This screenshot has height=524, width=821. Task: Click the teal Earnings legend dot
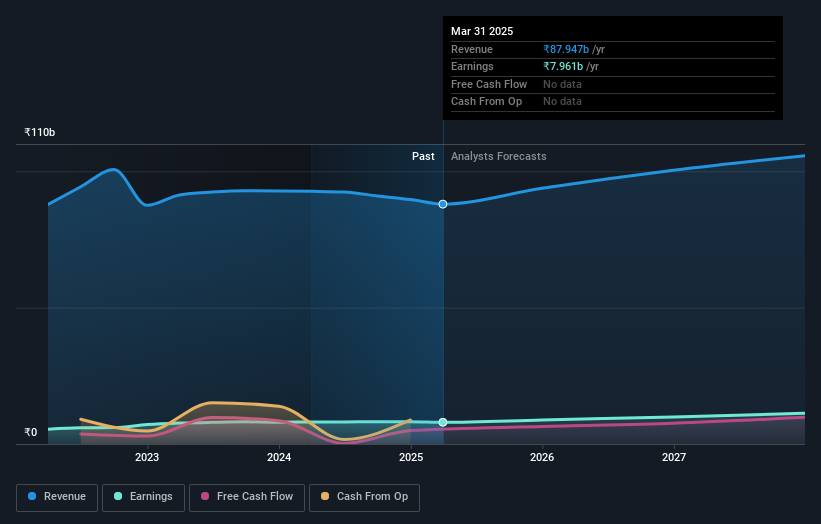(x=118, y=496)
